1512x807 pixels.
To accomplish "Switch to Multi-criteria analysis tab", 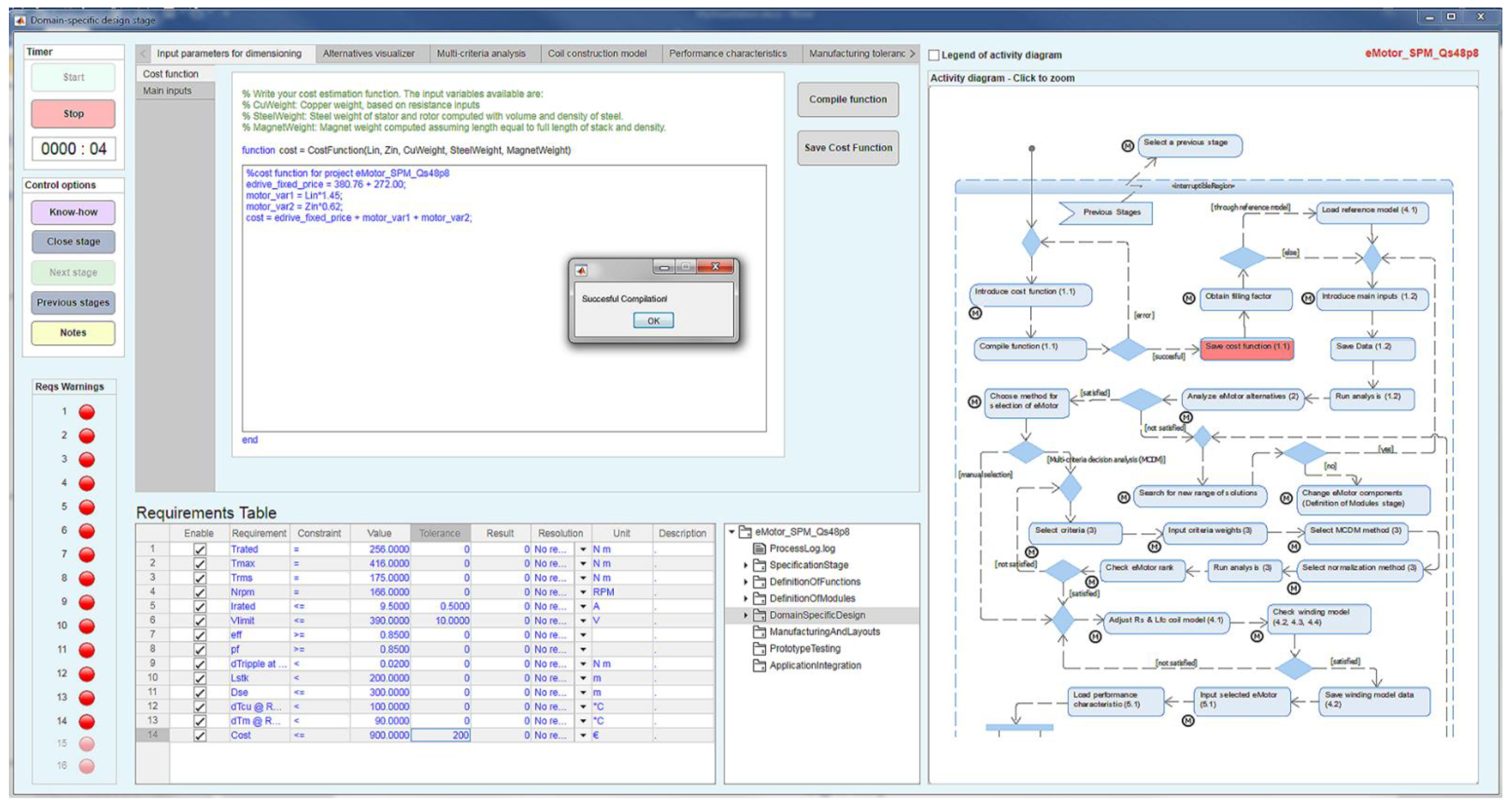I will click(481, 54).
